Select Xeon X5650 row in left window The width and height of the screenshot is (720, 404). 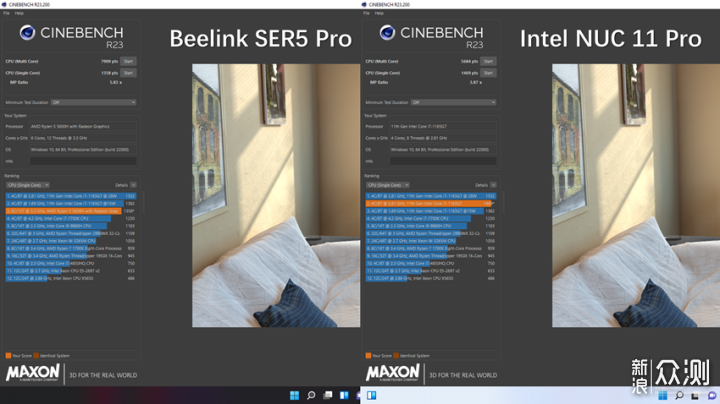(71, 278)
